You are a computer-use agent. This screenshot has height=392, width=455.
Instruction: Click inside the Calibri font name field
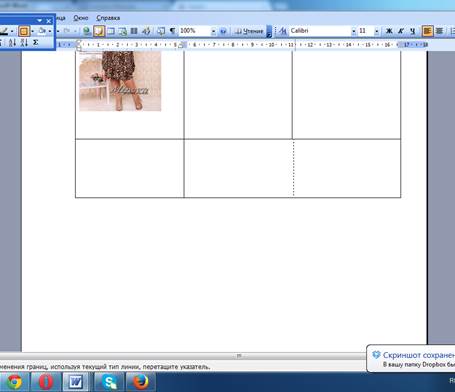coord(320,31)
